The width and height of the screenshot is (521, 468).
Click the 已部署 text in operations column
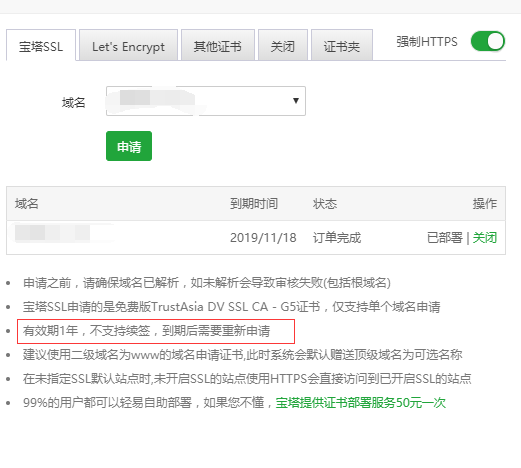[445, 238]
